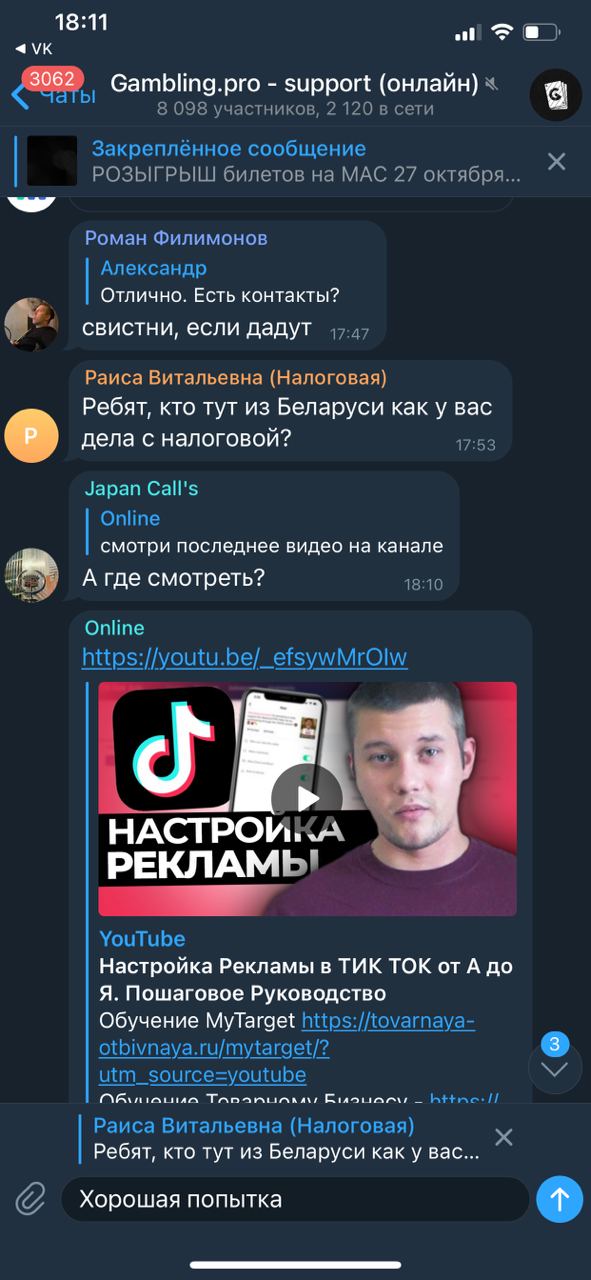This screenshot has width=591, height=1280.
Task: Tap the paperclip attachment icon
Action: (31, 1198)
